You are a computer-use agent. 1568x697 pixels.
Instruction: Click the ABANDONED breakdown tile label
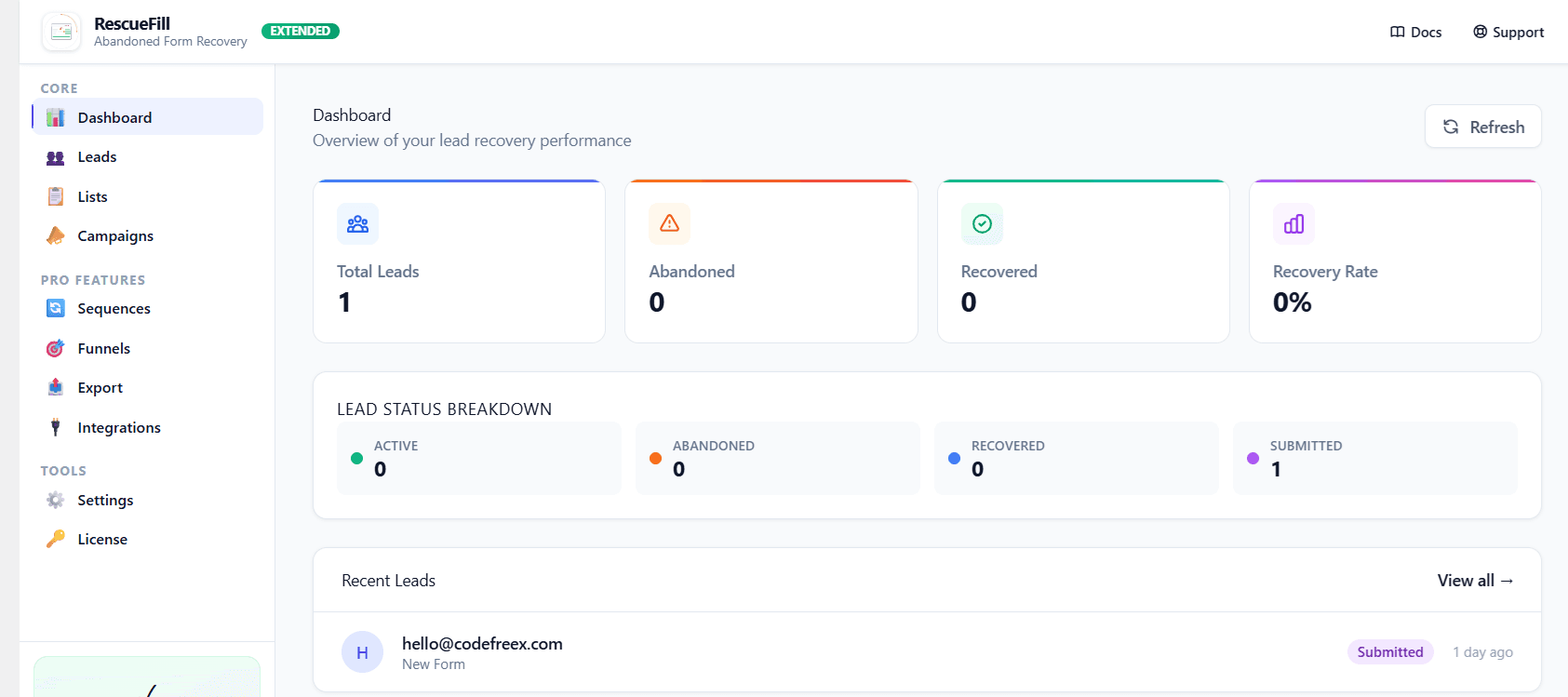tap(714, 446)
